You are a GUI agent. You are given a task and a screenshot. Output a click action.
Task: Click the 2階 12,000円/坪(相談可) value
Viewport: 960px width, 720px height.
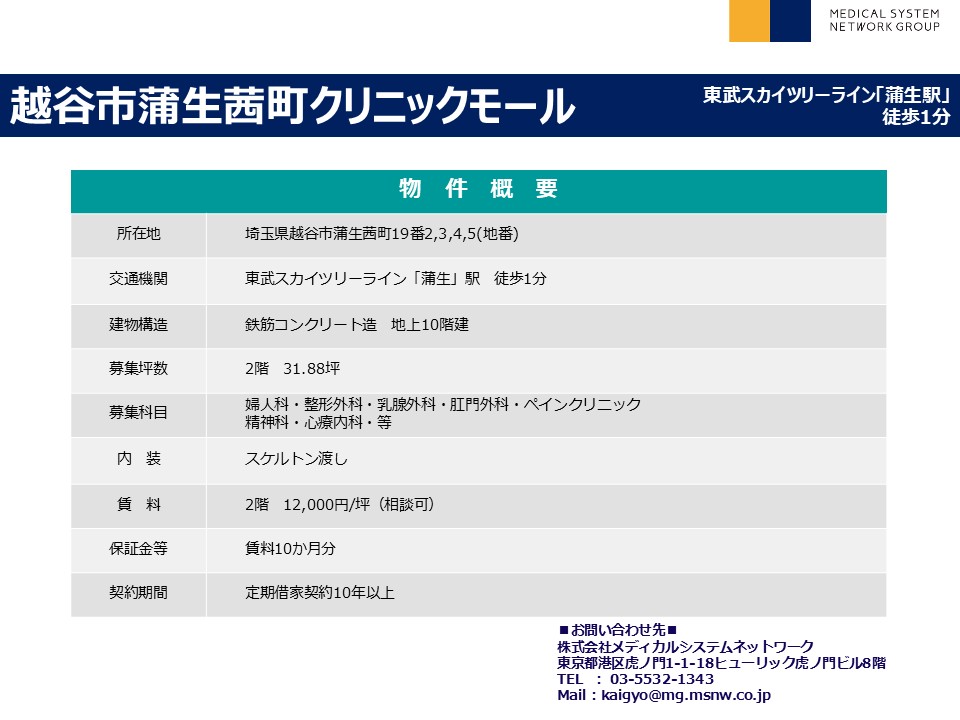340,505
